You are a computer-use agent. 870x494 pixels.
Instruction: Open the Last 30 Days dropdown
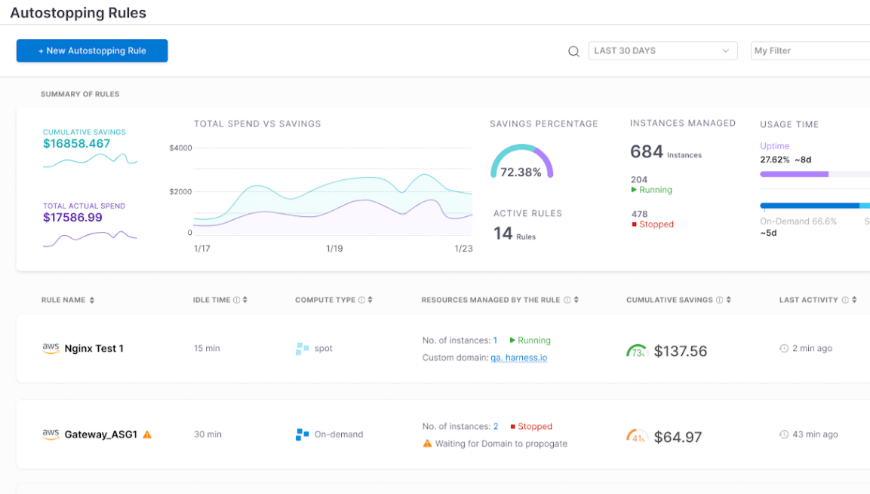click(662, 51)
